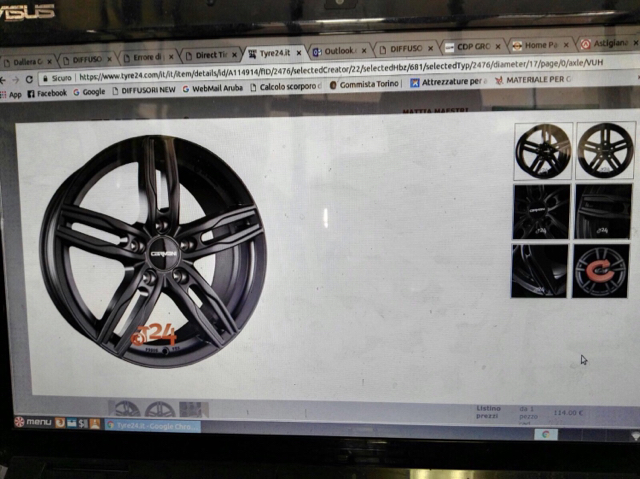Click the Listino prezzi label
The height and width of the screenshot is (479, 640).
click(x=488, y=412)
